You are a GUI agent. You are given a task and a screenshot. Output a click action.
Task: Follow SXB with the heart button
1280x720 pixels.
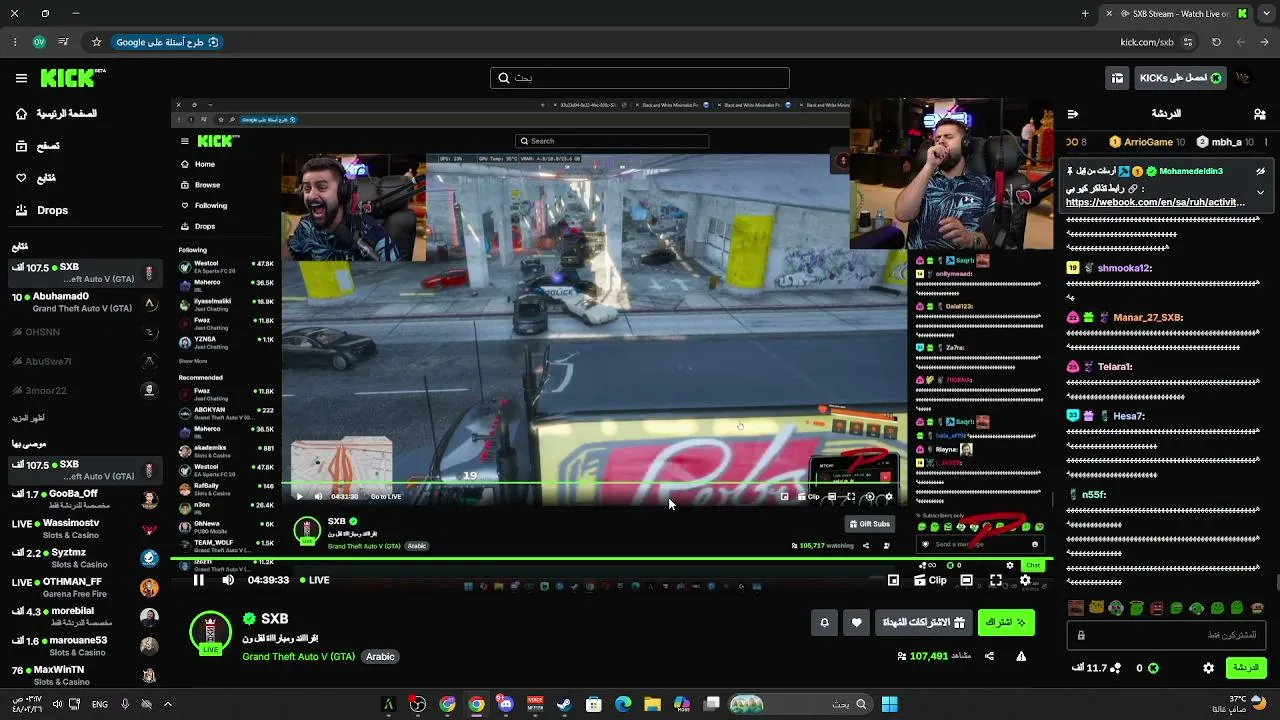856,623
